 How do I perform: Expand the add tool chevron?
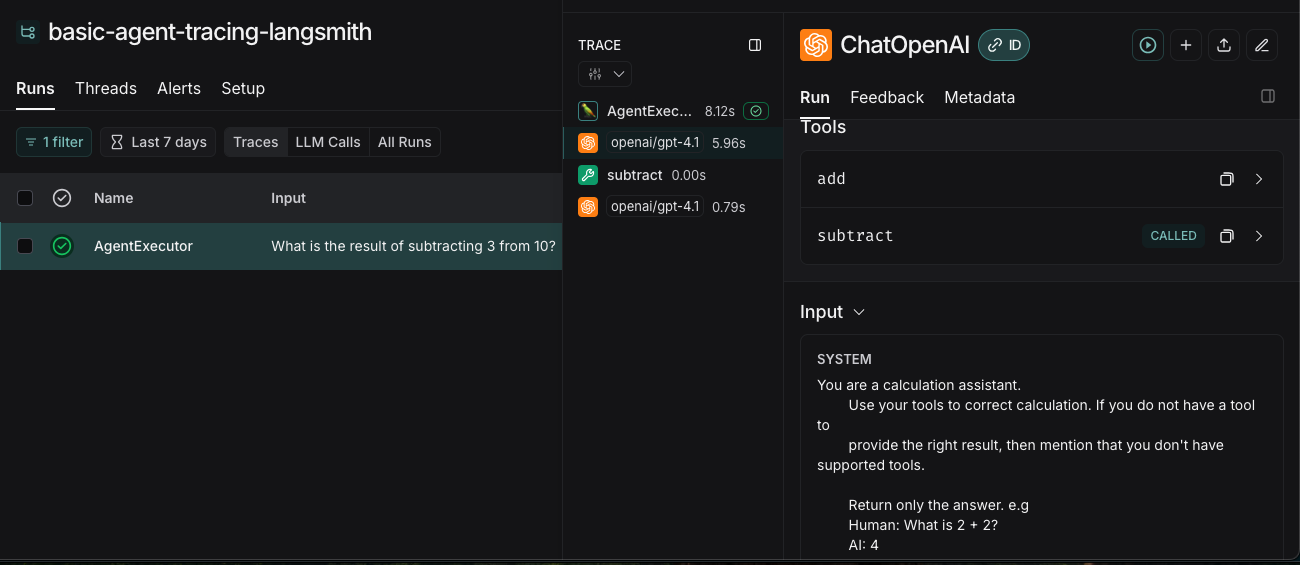click(1259, 179)
